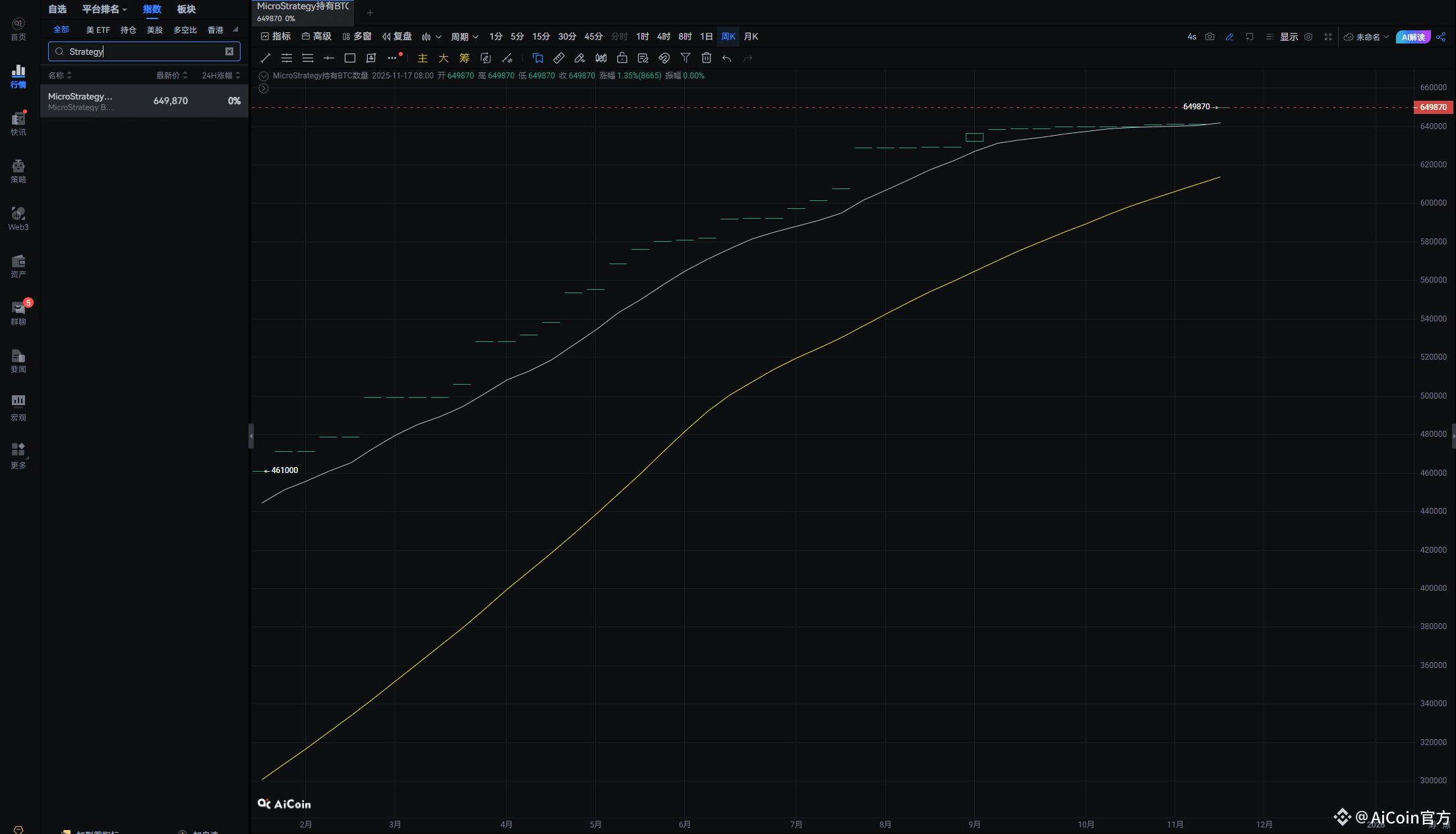Open the candlestick chart type dropdown
Viewport: 1456px width, 834px height.
pos(431,37)
